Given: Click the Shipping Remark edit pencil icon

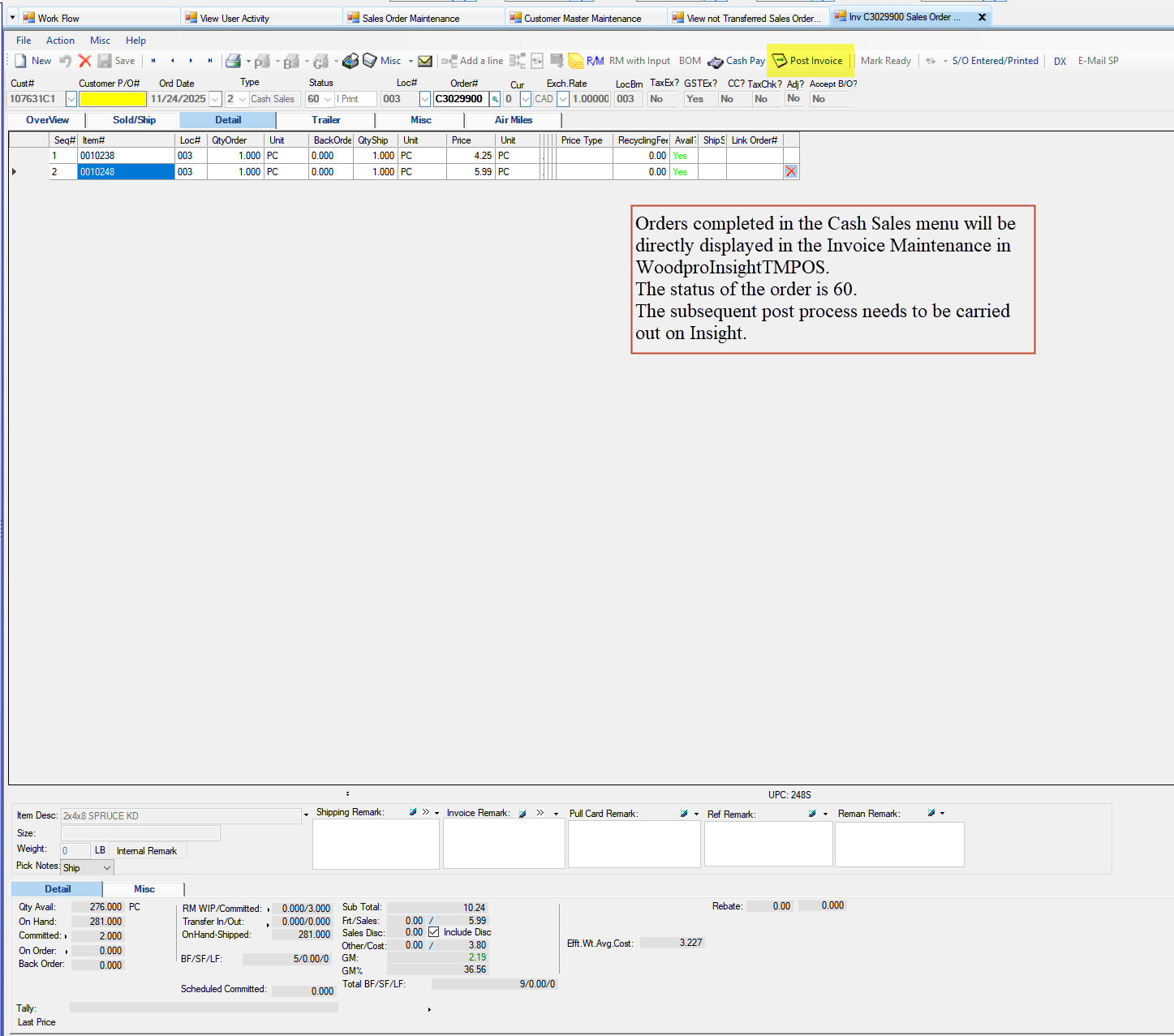Looking at the screenshot, I should click(413, 812).
